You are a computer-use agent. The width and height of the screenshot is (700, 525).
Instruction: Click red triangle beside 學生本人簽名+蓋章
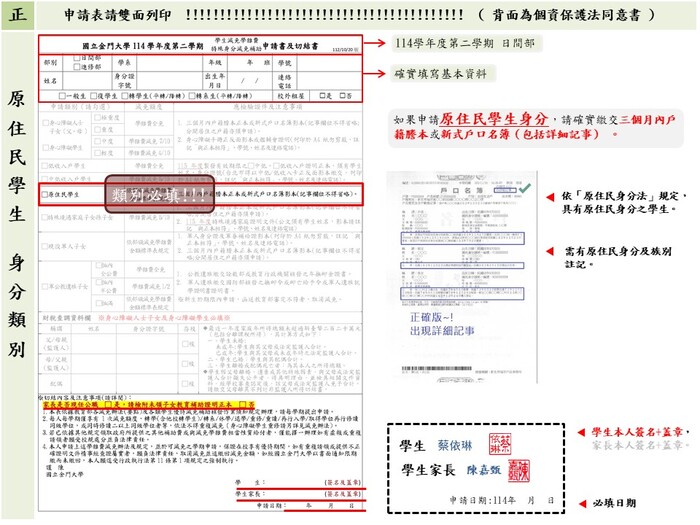point(582,433)
